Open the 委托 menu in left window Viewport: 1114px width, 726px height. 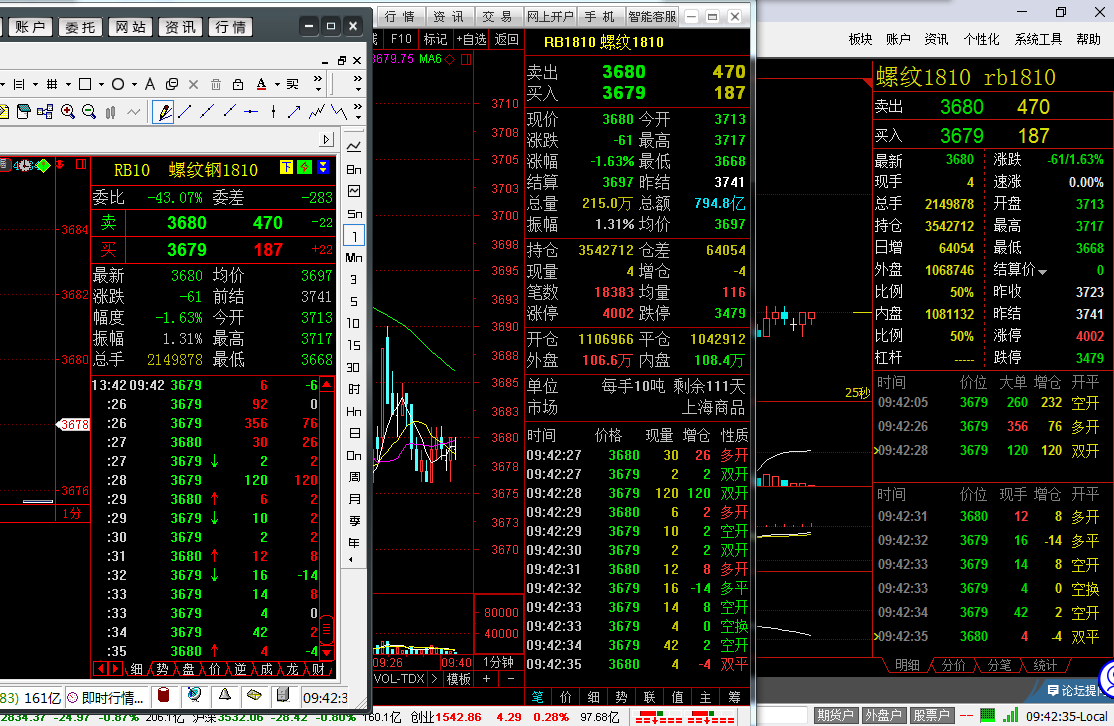click(80, 27)
